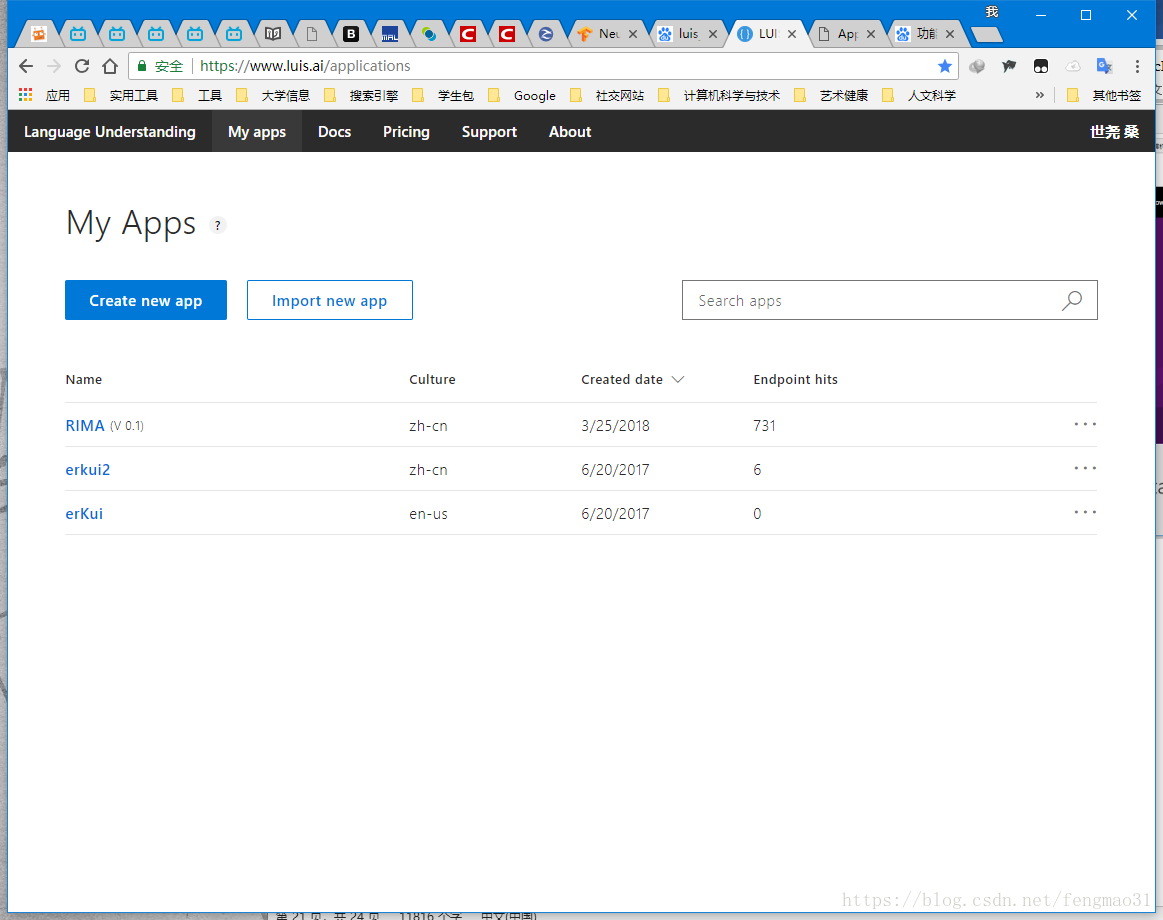Screen dimensions: 1163x920
Task: Click Import new app button
Action: 330,300
